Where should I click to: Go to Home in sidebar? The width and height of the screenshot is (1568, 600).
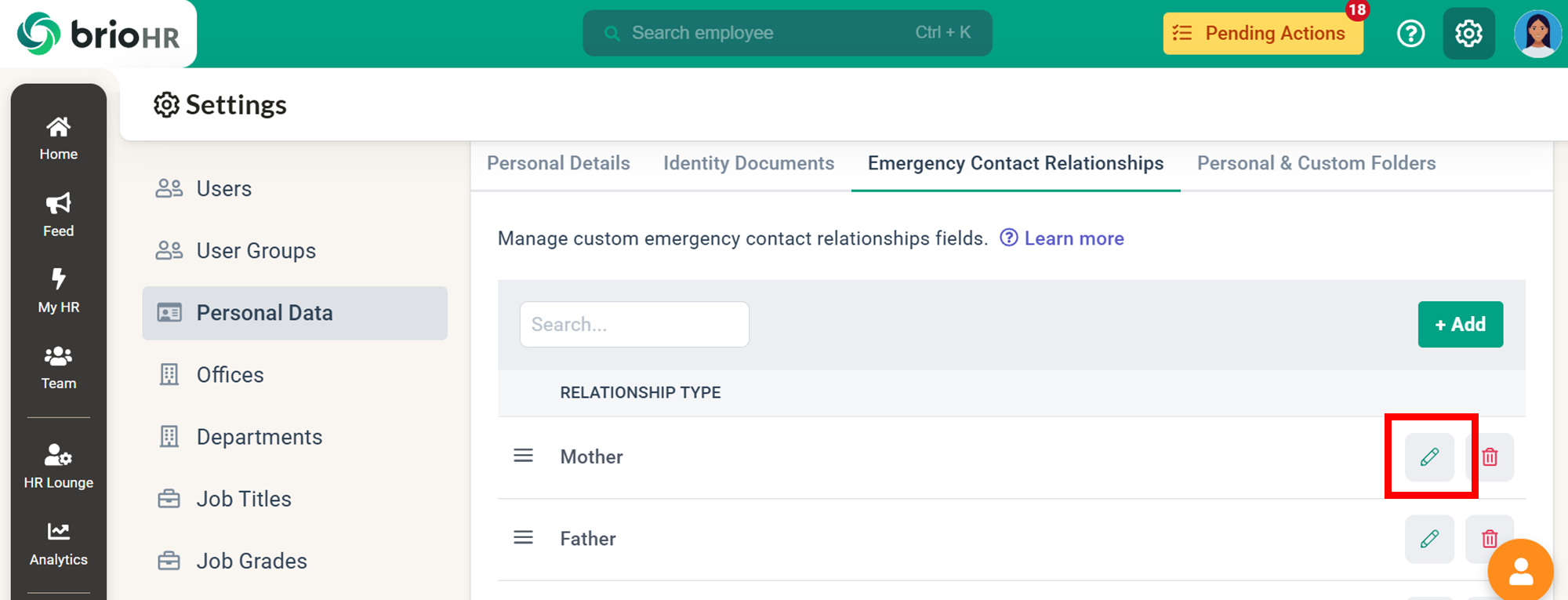(59, 138)
